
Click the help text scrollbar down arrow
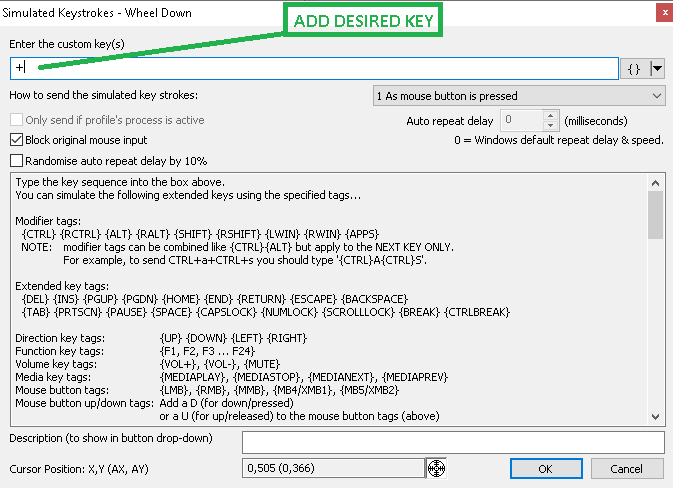[x=655, y=416]
